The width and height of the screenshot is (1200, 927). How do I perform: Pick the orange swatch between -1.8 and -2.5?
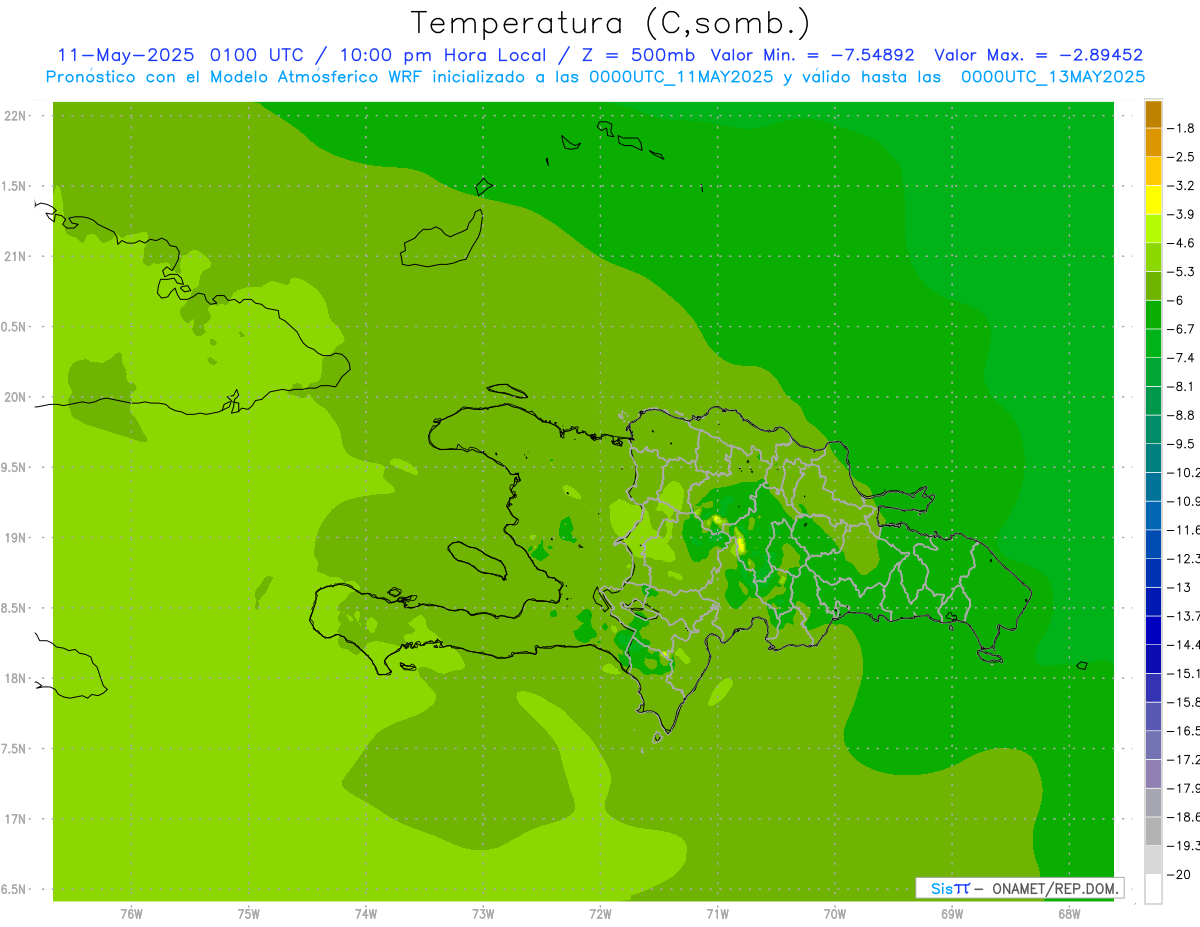pyautogui.click(x=1153, y=142)
